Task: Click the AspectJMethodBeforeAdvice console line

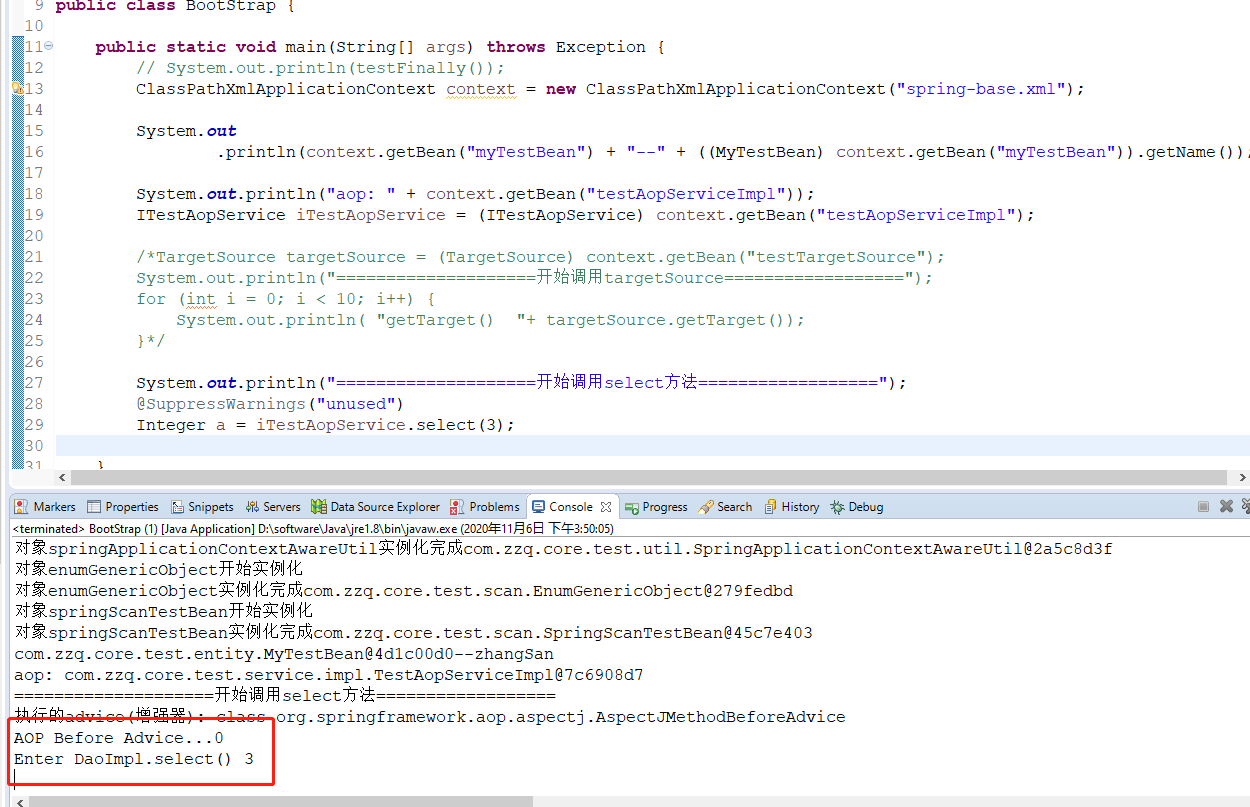Action: pos(429,717)
